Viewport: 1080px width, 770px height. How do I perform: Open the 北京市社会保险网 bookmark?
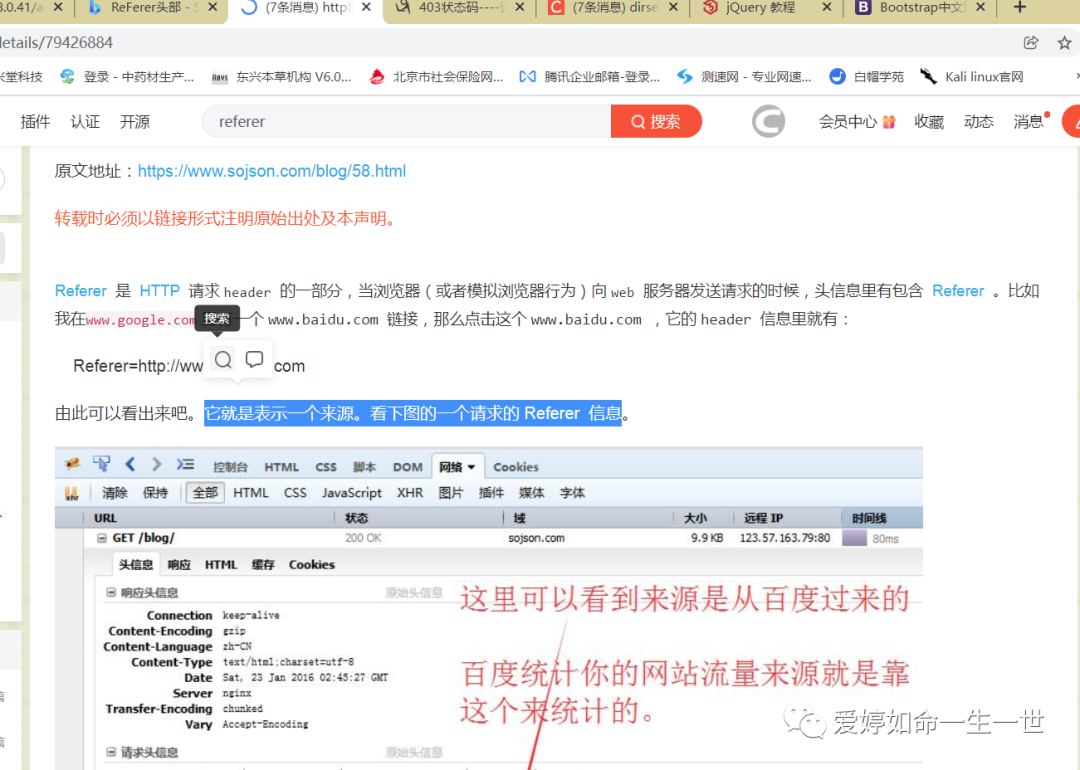437,76
